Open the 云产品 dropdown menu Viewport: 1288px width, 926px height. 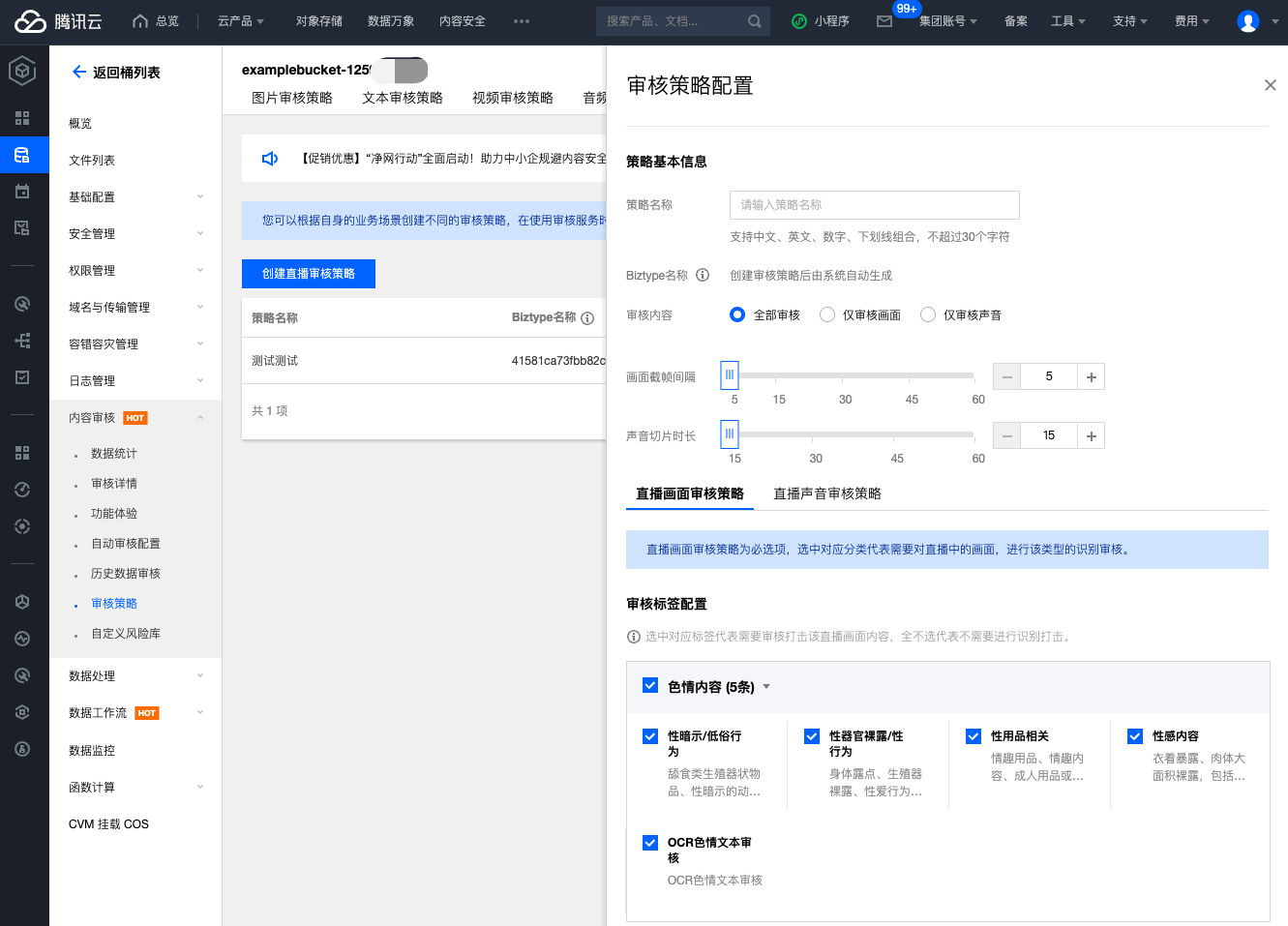coord(240,21)
